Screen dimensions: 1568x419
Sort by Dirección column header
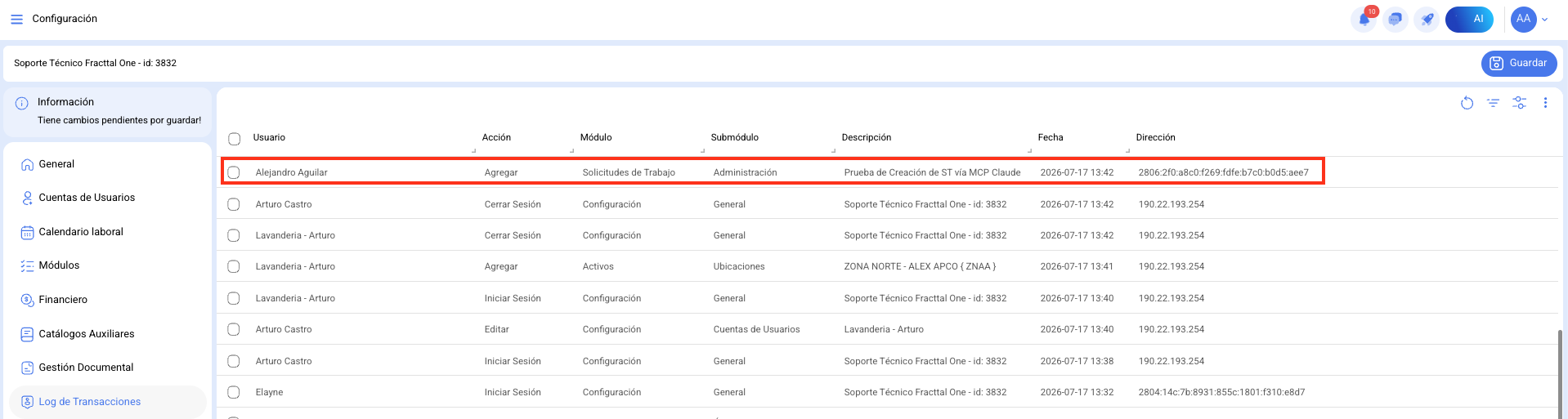1156,137
